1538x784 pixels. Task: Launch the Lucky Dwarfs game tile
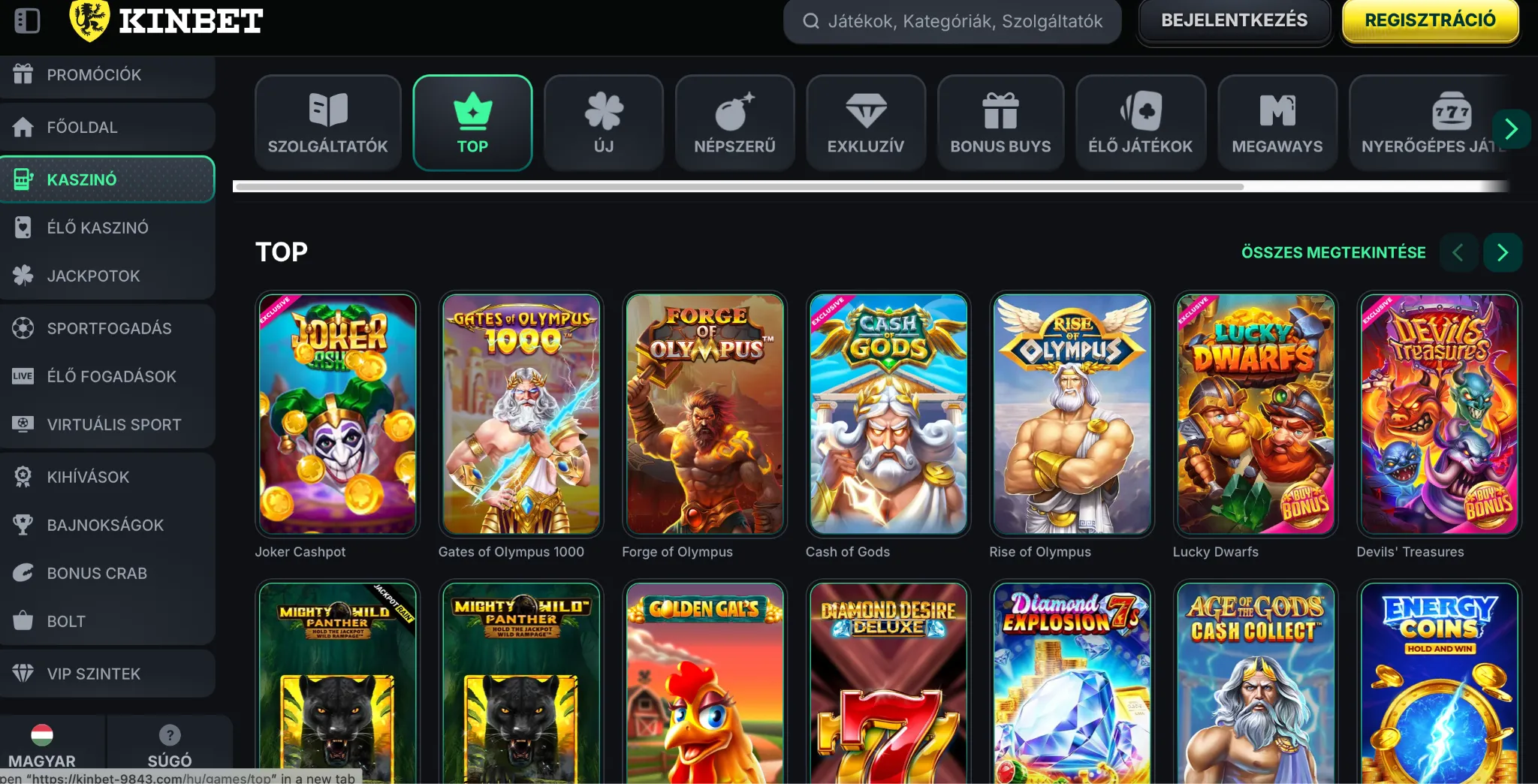pyautogui.click(x=1256, y=414)
